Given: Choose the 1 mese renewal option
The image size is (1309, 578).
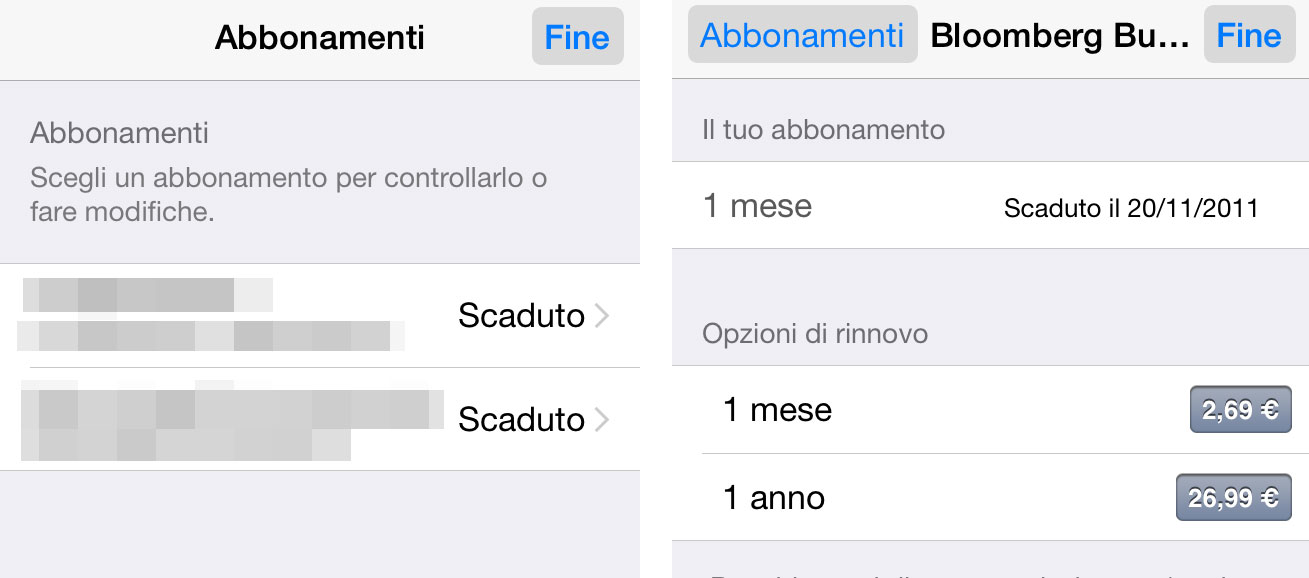Looking at the screenshot, I should pyautogui.click(x=777, y=409).
